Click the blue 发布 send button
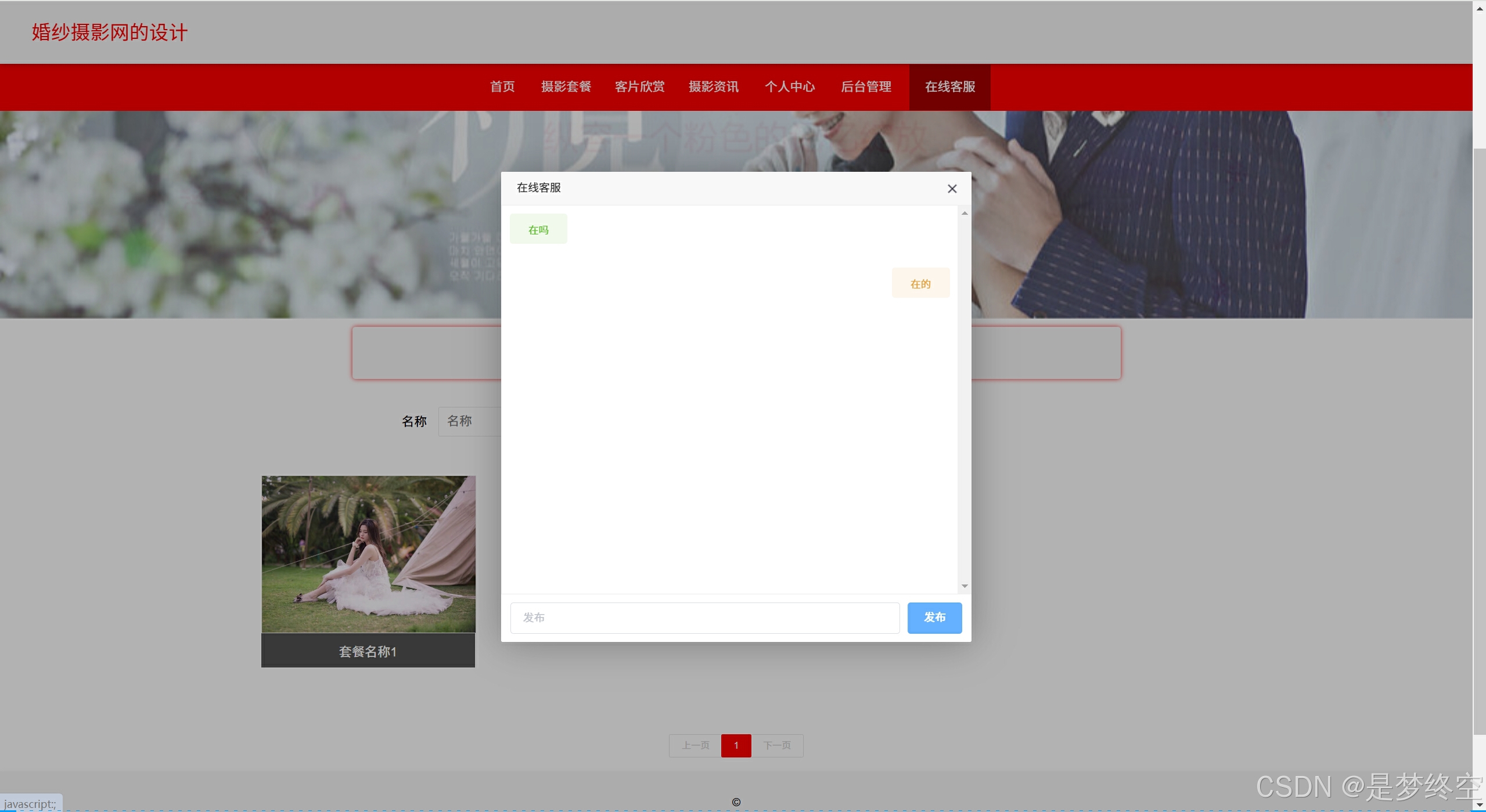The height and width of the screenshot is (812, 1486). 934,618
